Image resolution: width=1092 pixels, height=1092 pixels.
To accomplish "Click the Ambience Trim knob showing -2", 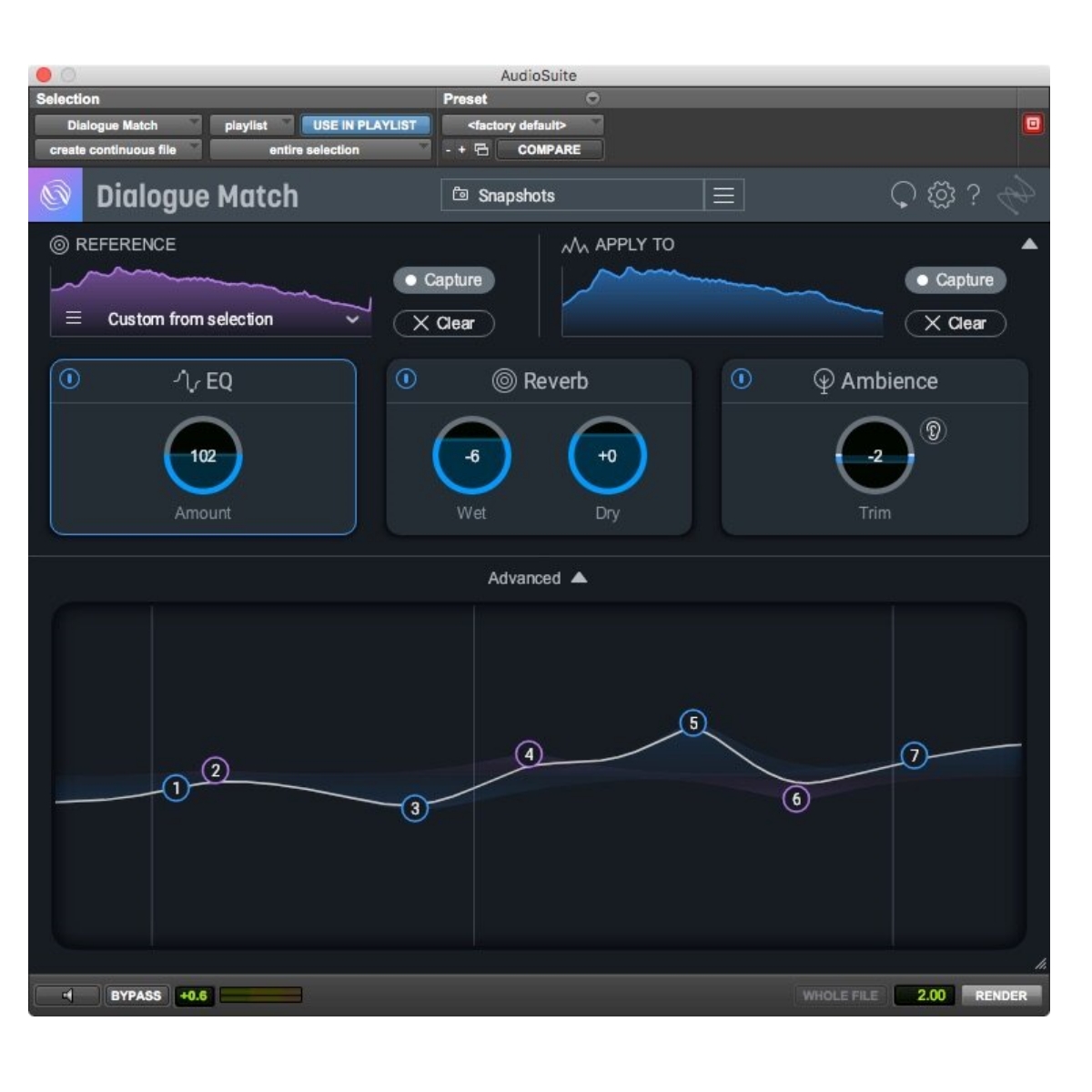I will pyautogui.click(x=875, y=456).
